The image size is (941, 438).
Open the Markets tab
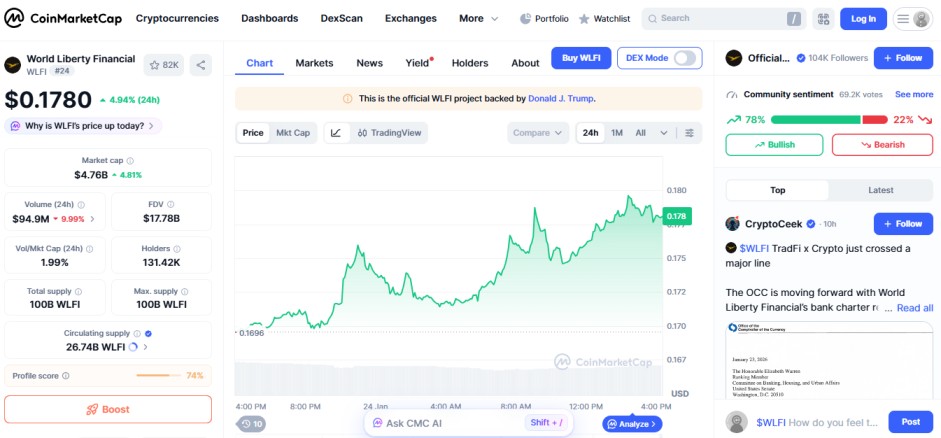[x=314, y=63]
